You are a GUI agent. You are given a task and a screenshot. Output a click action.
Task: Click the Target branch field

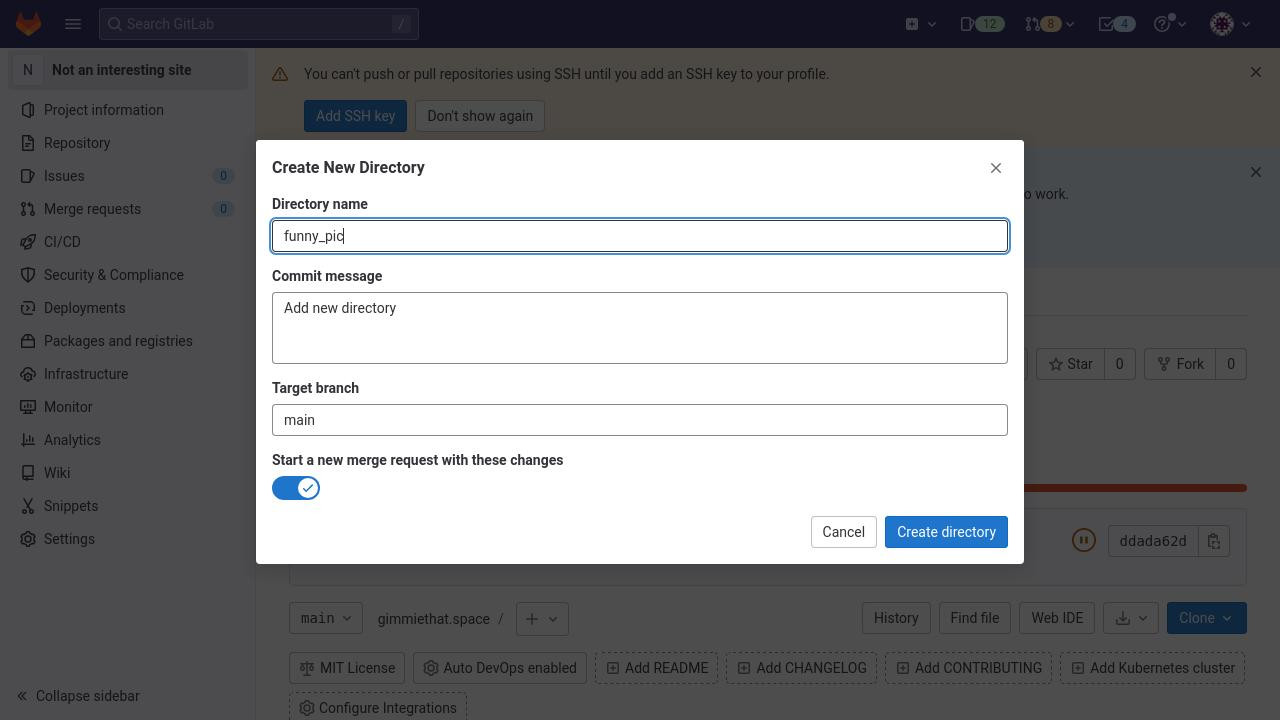point(640,420)
